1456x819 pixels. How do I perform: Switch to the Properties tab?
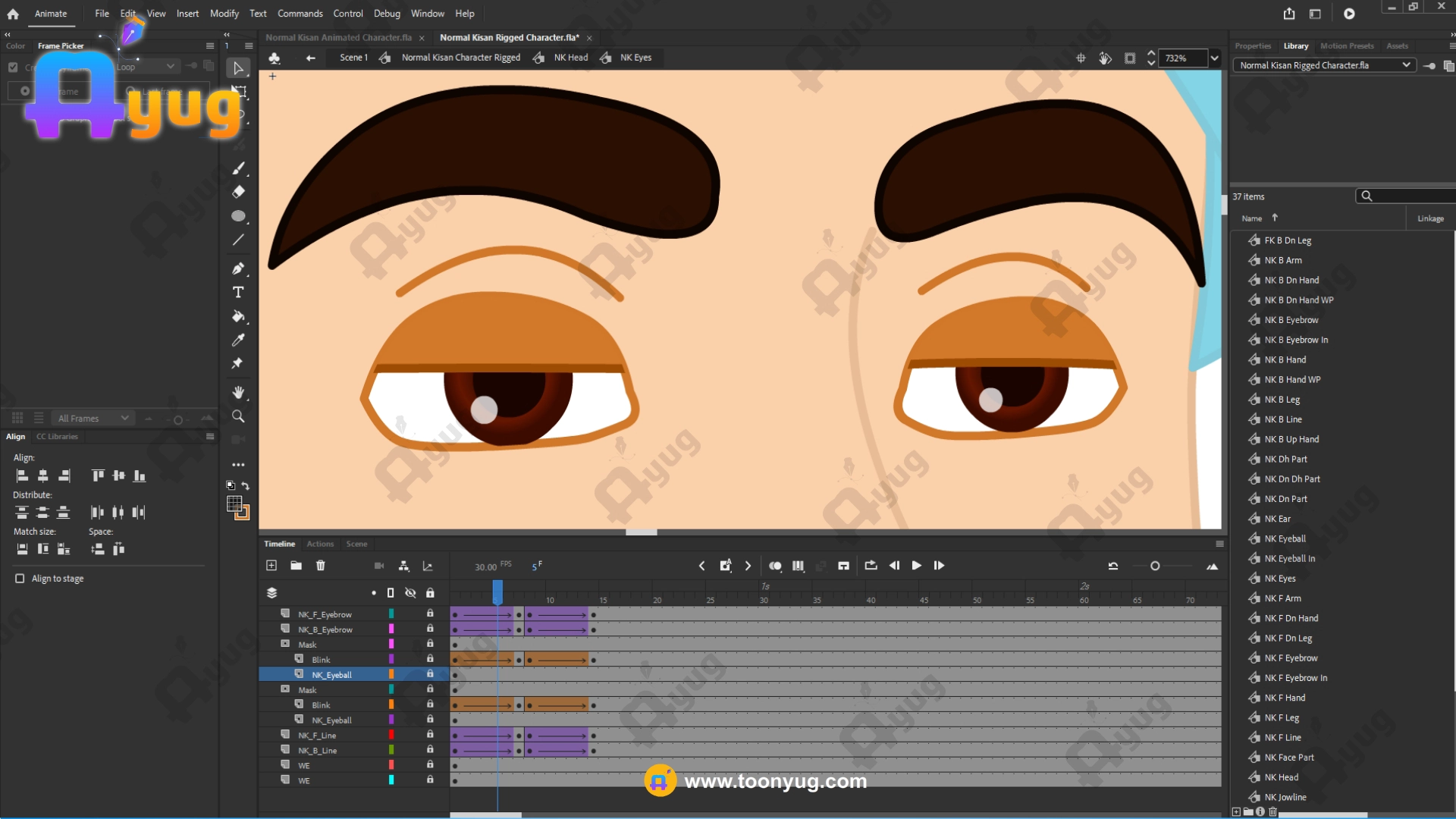(1252, 46)
